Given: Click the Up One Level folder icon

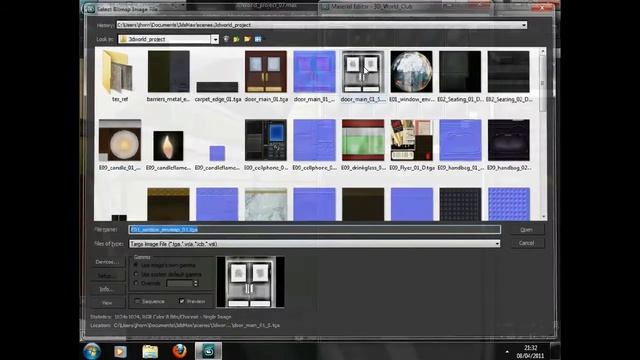Looking at the screenshot, I should click(236, 39).
